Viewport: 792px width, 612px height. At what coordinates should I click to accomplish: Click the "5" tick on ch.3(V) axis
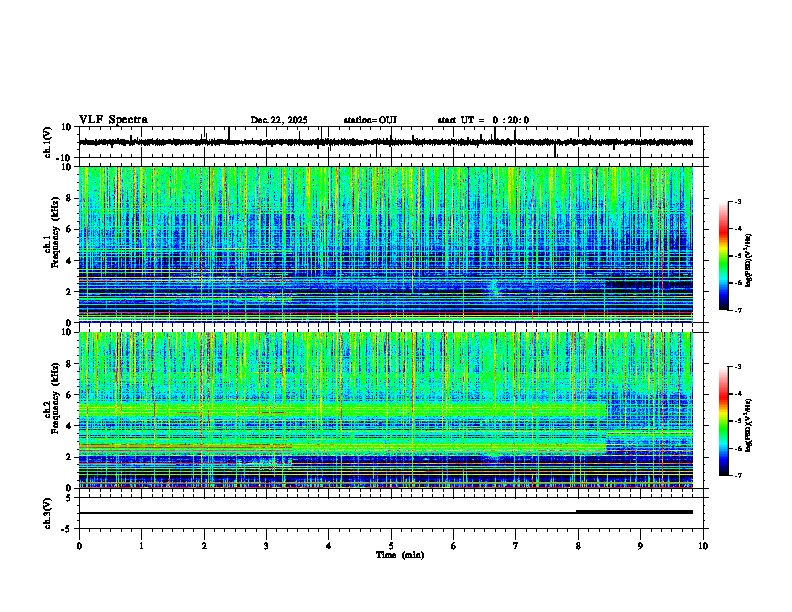69,498
